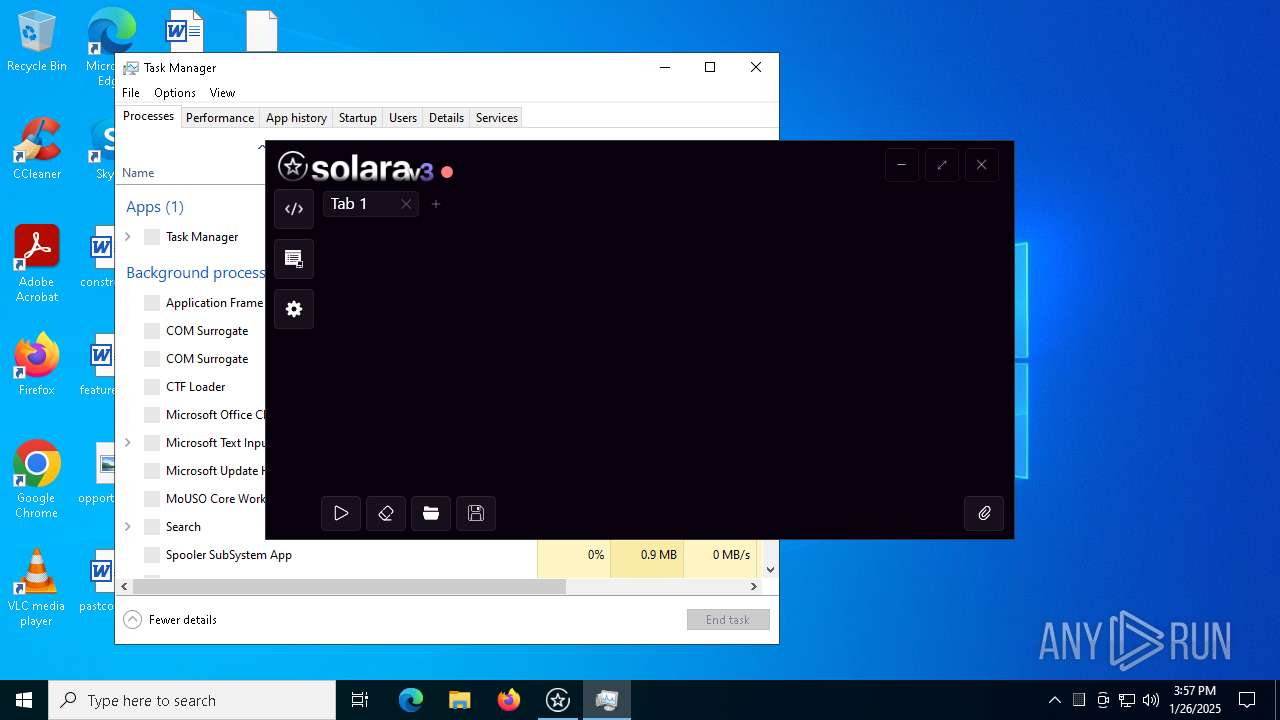Image resolution: width=1280 pixels, height=720 pixels.
Task: Open Task View from the taskbar
Action: 360,700
